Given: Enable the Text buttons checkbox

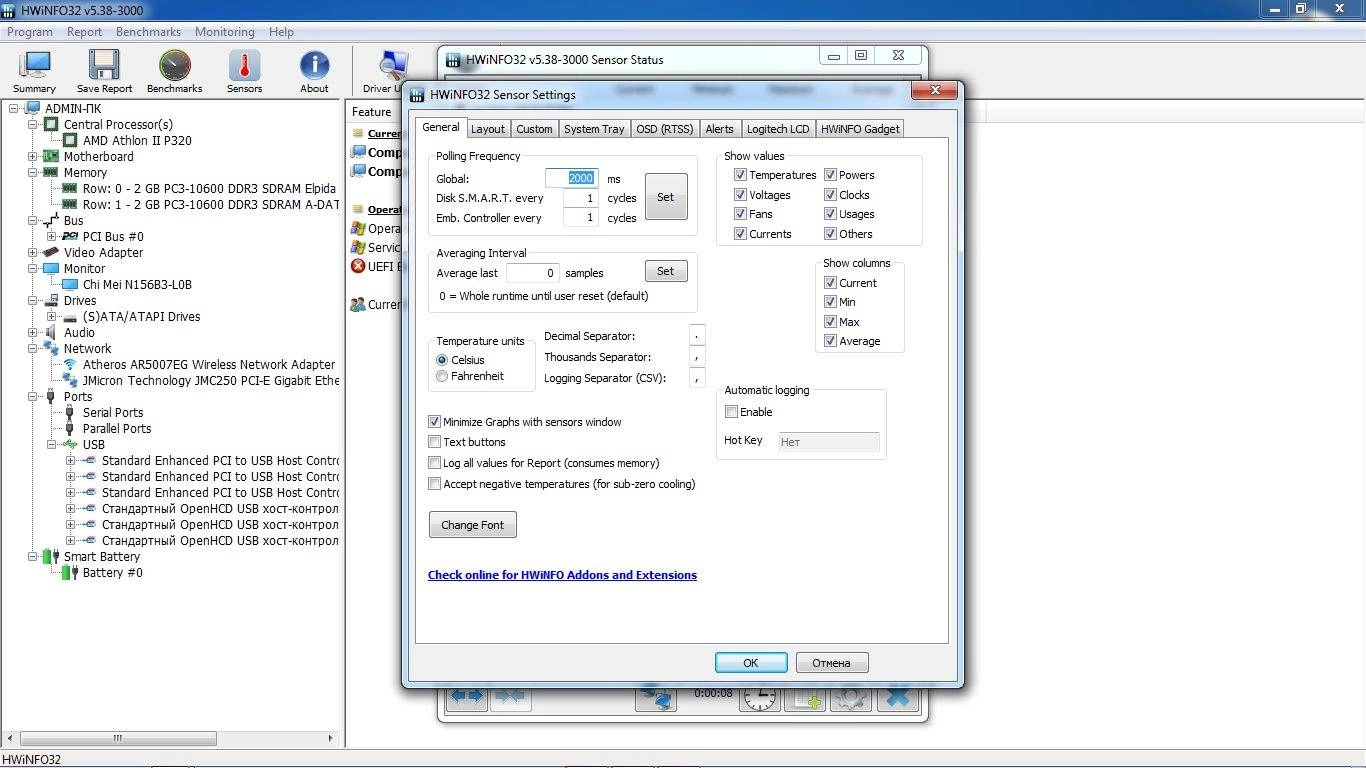Looking at the screenshot, I should click(x=434, y=442).
